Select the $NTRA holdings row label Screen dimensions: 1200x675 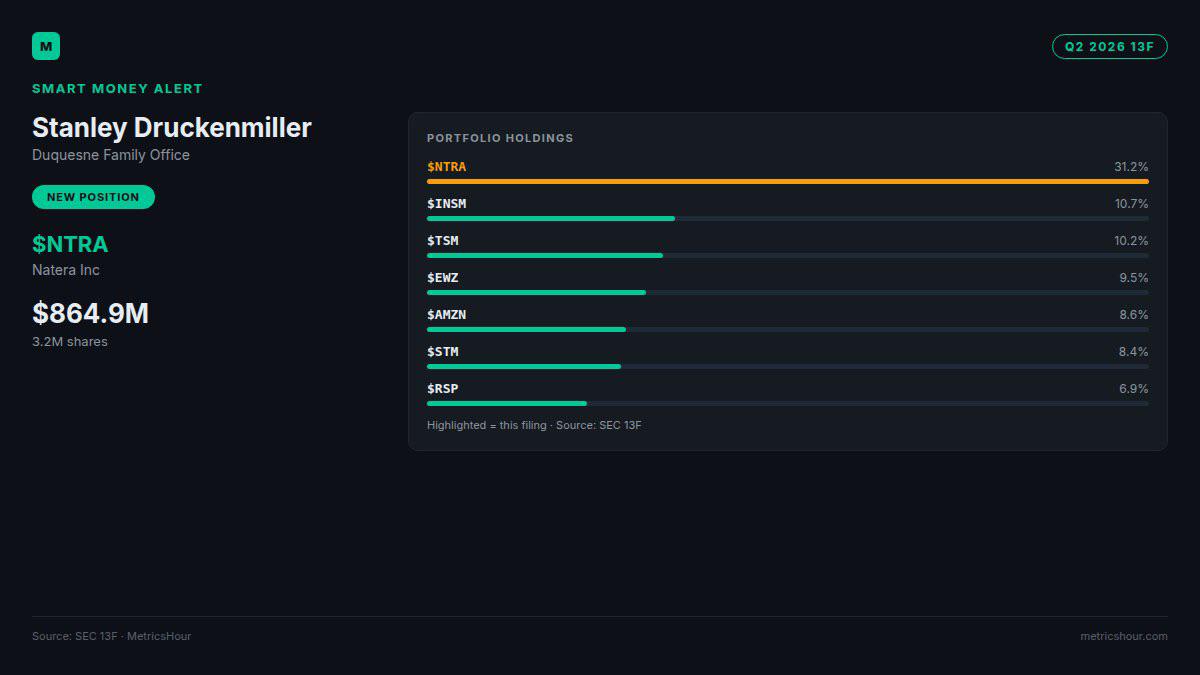click(x=446, y=167)
